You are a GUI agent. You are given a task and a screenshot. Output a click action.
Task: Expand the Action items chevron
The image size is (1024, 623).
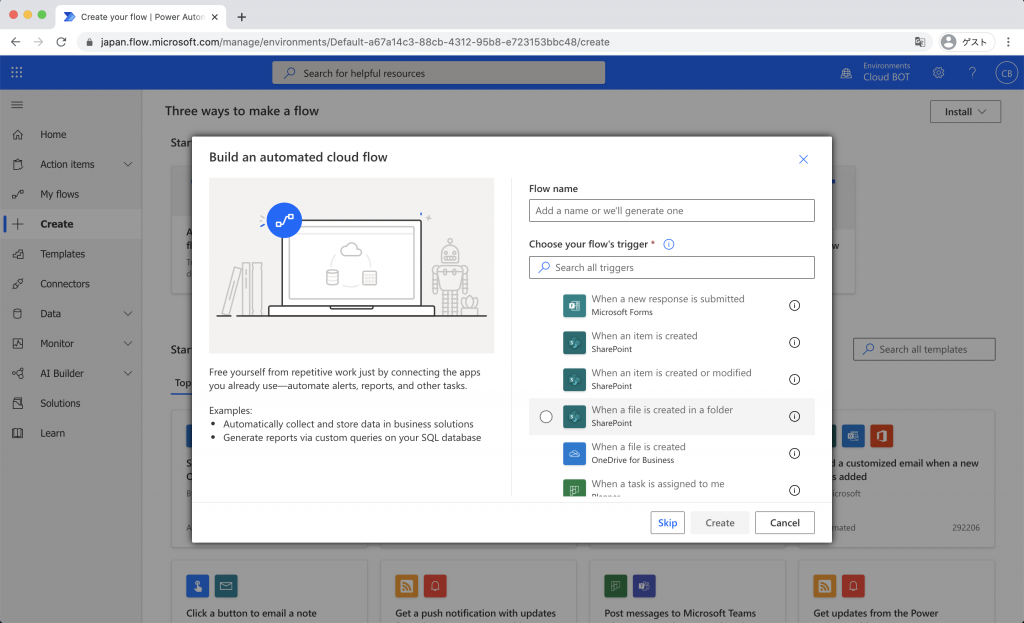[x=128, y=165]
